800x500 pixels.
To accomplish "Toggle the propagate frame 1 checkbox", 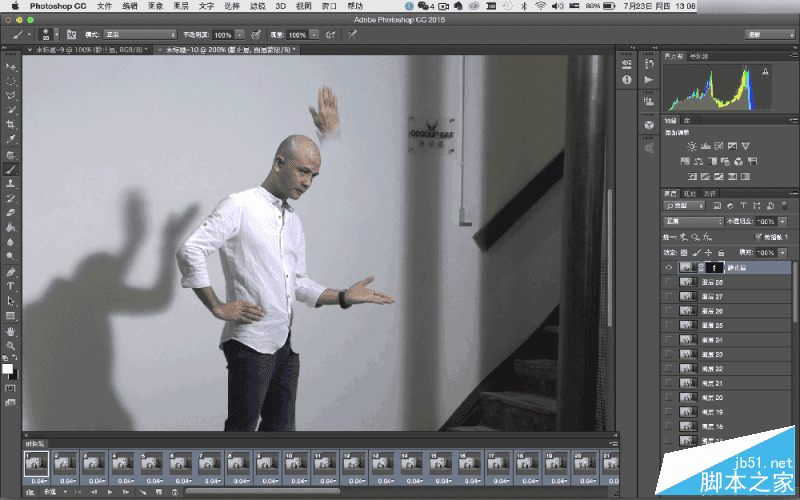I will [759, 237].
